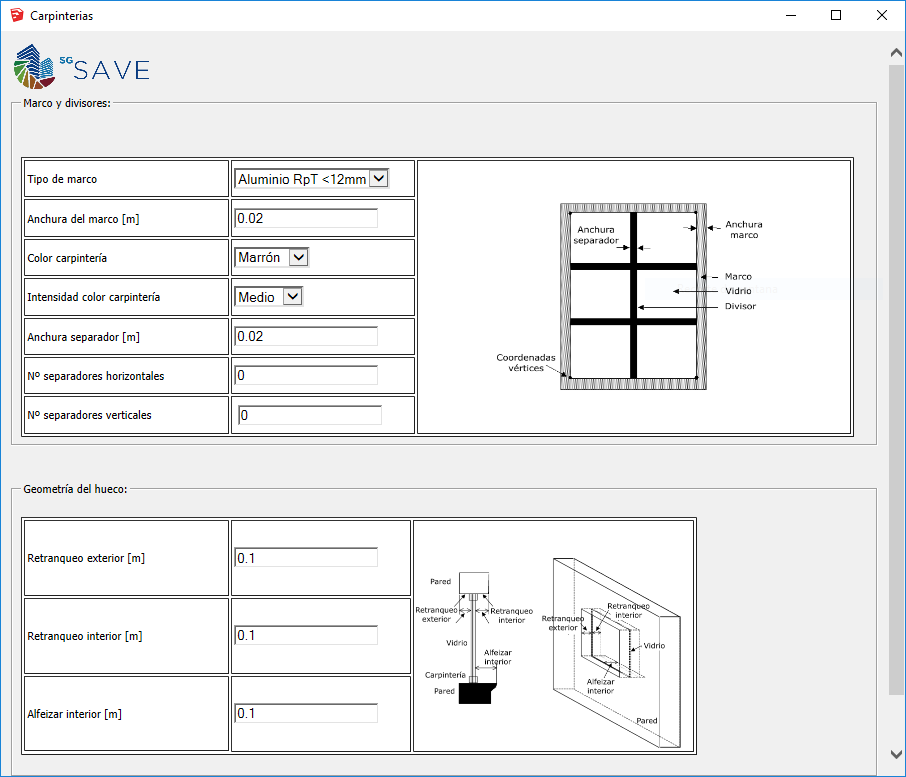This screenshot has height=777, width=906.
Task: Focus the Retranqueo interior input field
Action: [306, 635]
